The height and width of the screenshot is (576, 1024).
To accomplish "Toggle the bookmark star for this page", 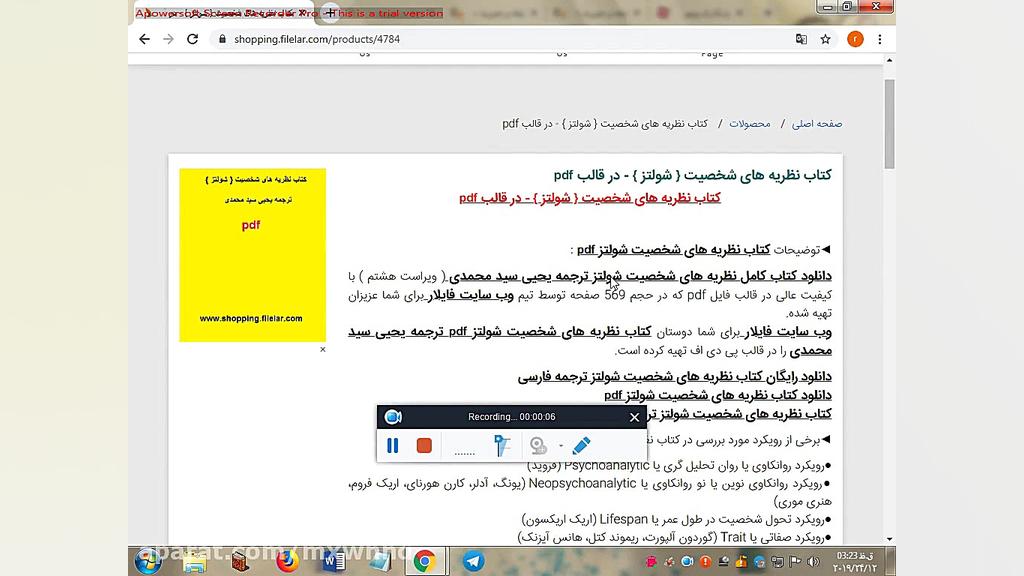I will click(824, 38).
